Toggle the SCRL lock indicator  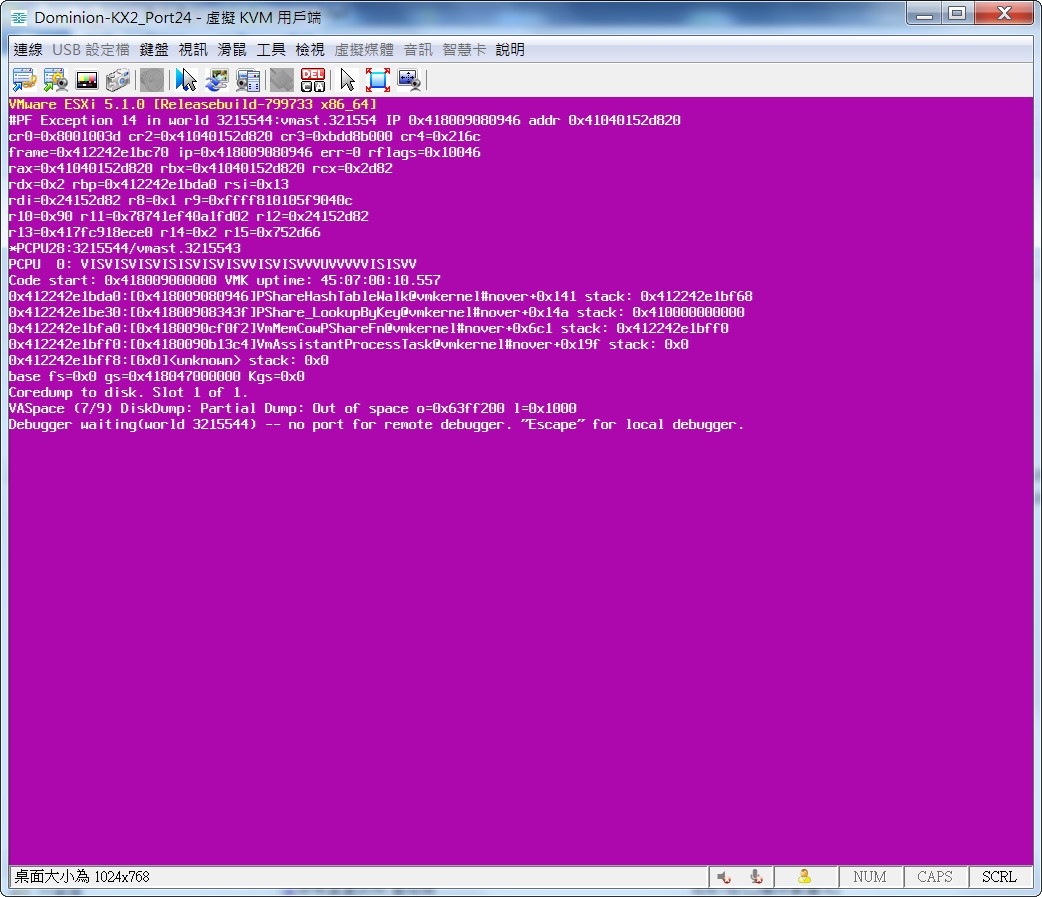click(x=1000, y=876)
